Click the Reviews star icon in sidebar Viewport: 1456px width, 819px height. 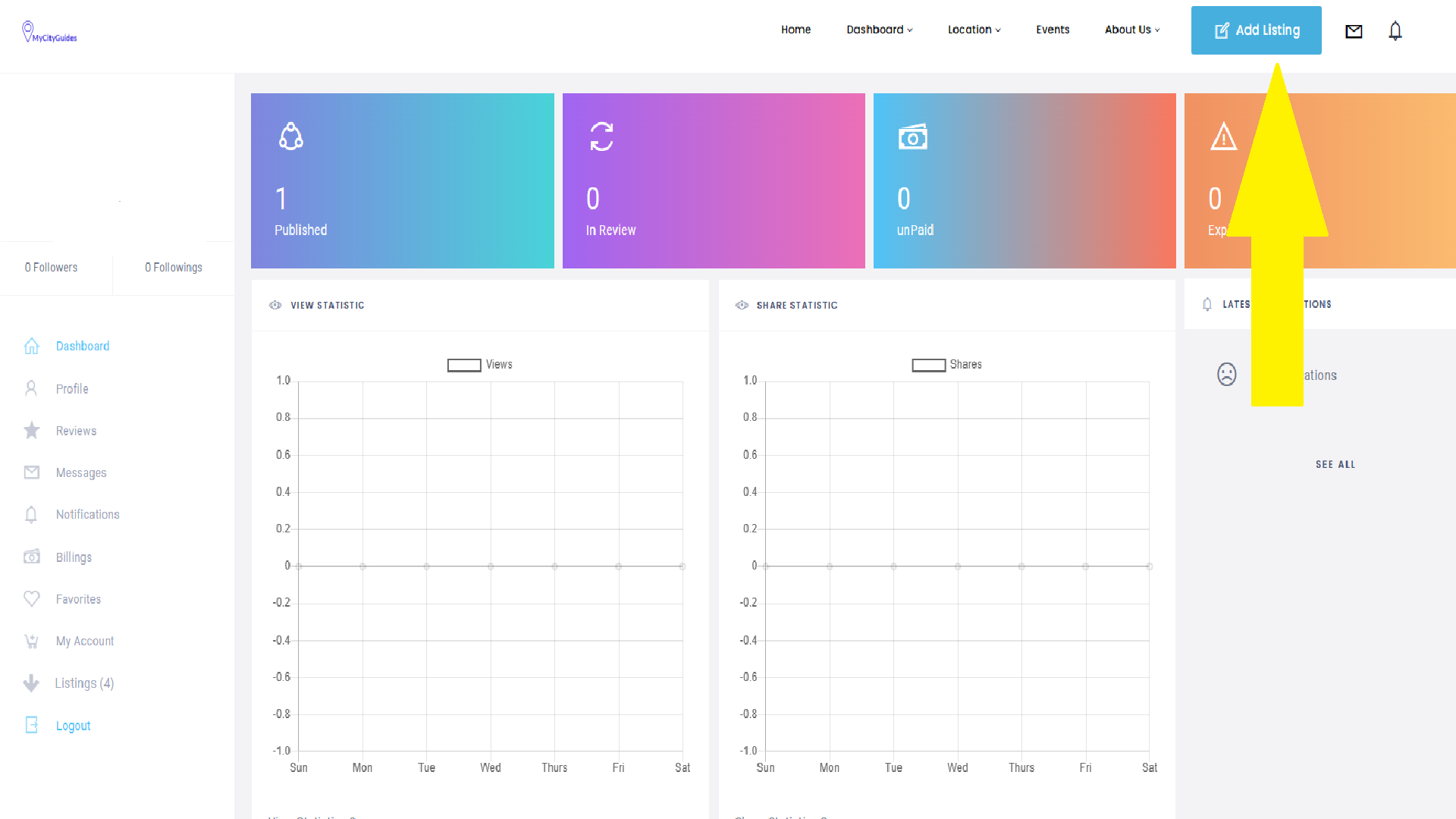tap(32, 431)
